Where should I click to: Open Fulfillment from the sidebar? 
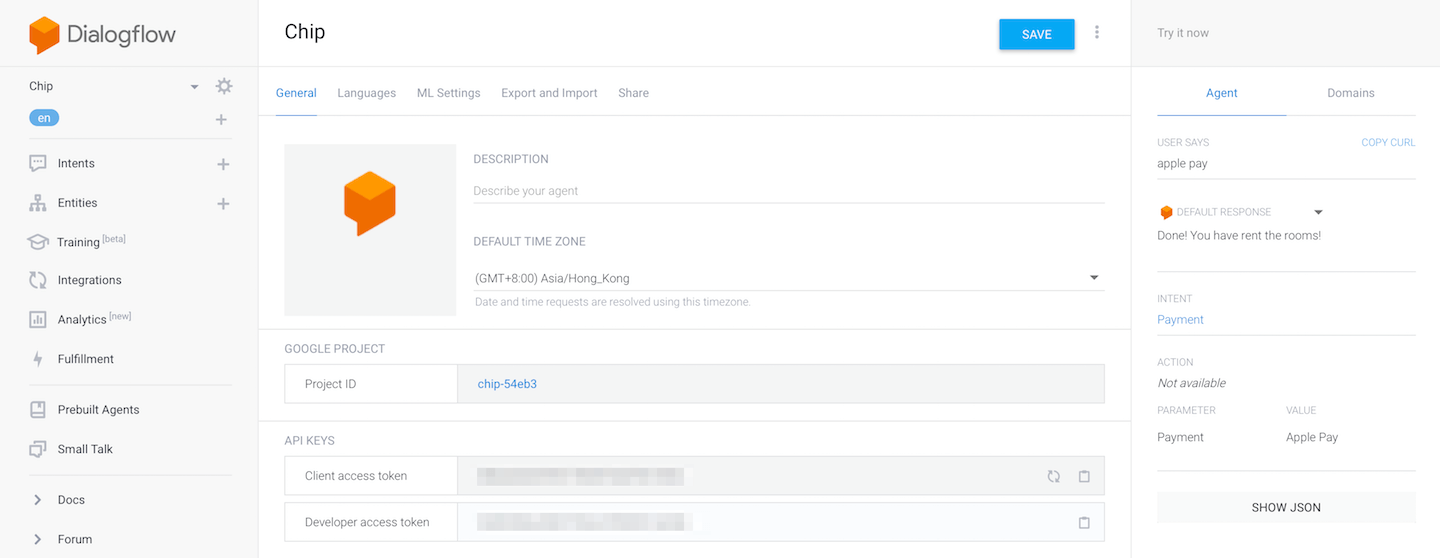[85, 359]
